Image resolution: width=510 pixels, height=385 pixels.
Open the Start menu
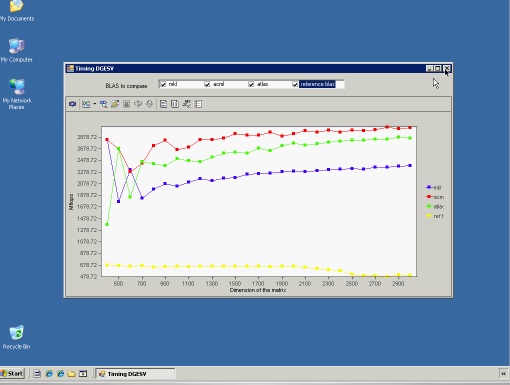[12, 374]
